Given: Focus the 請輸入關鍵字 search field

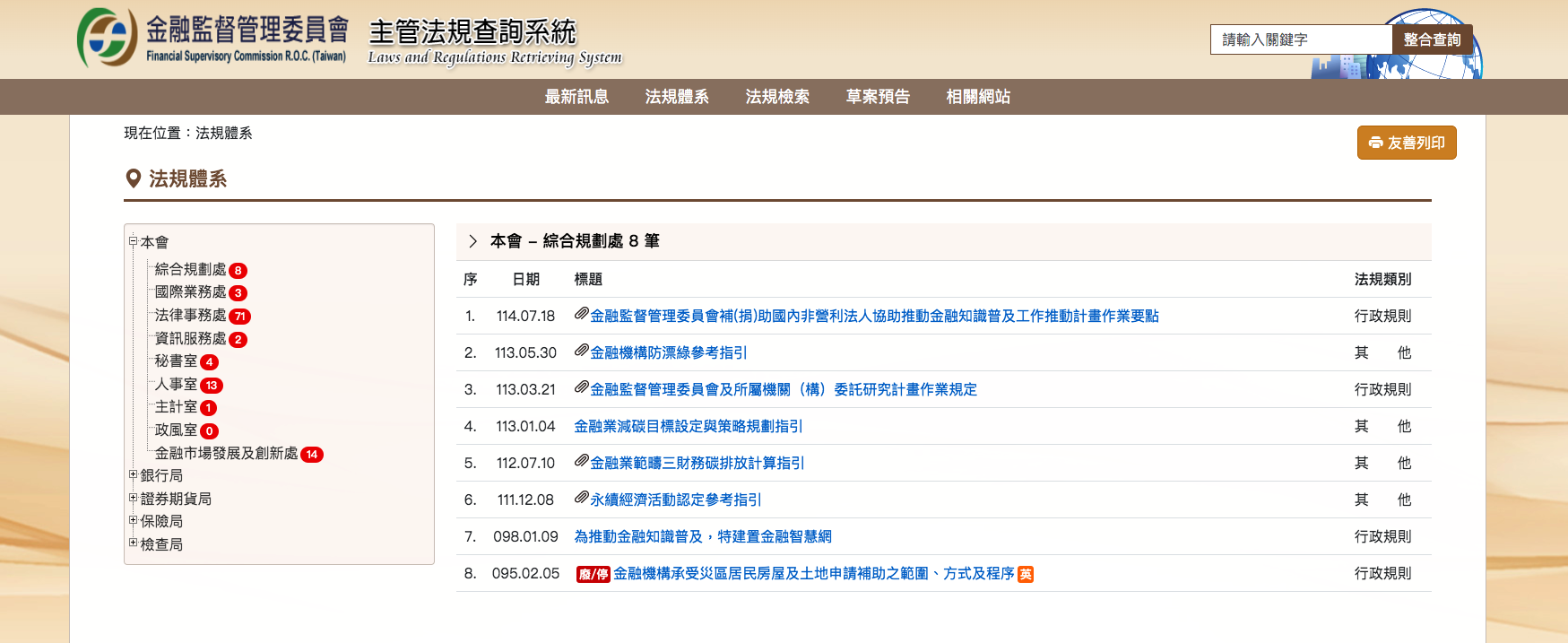Looking at the screenshot, I should 1301,39.
